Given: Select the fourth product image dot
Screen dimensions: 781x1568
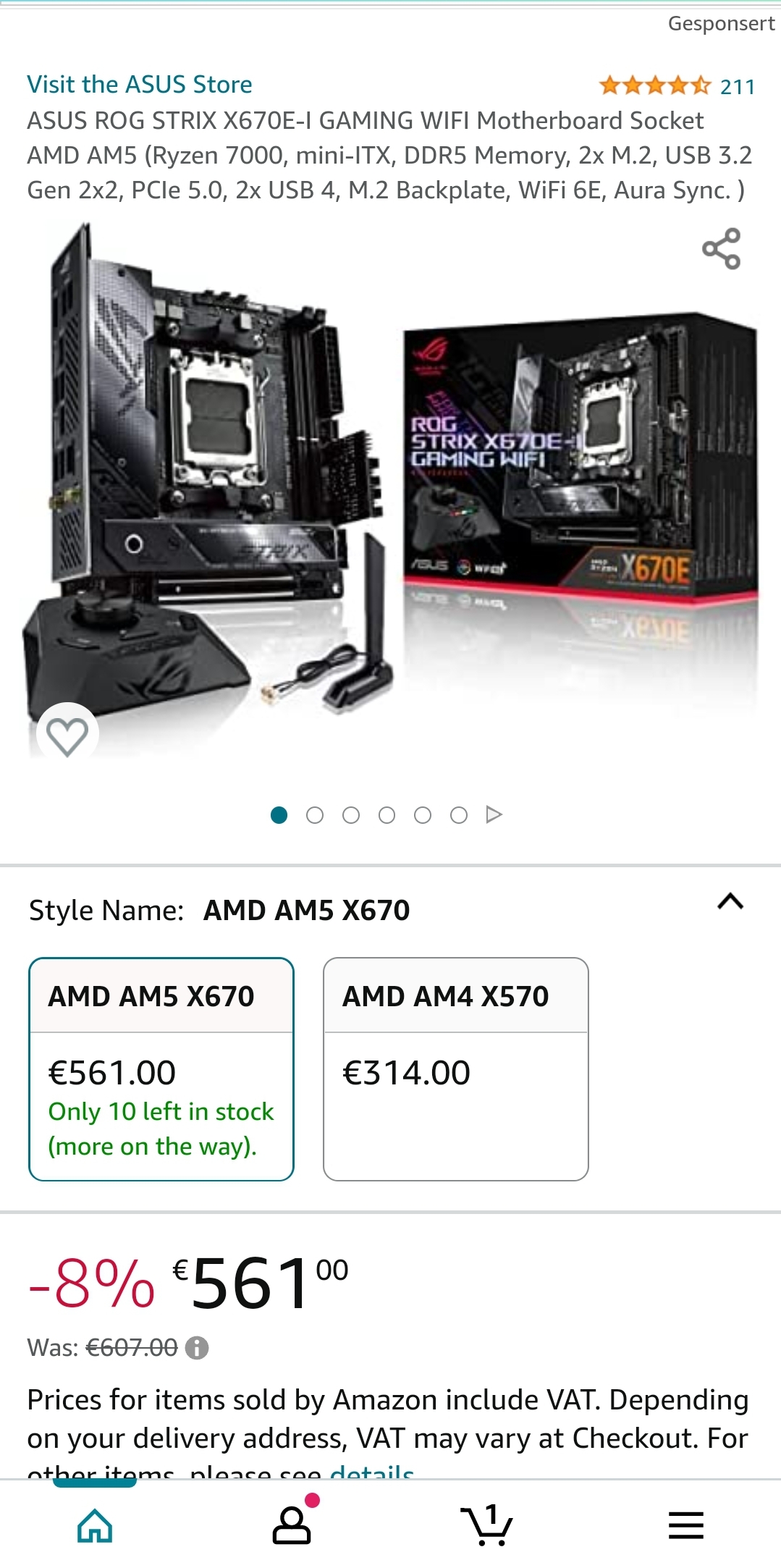Looking at the screenshot, I should click(387, 815).
